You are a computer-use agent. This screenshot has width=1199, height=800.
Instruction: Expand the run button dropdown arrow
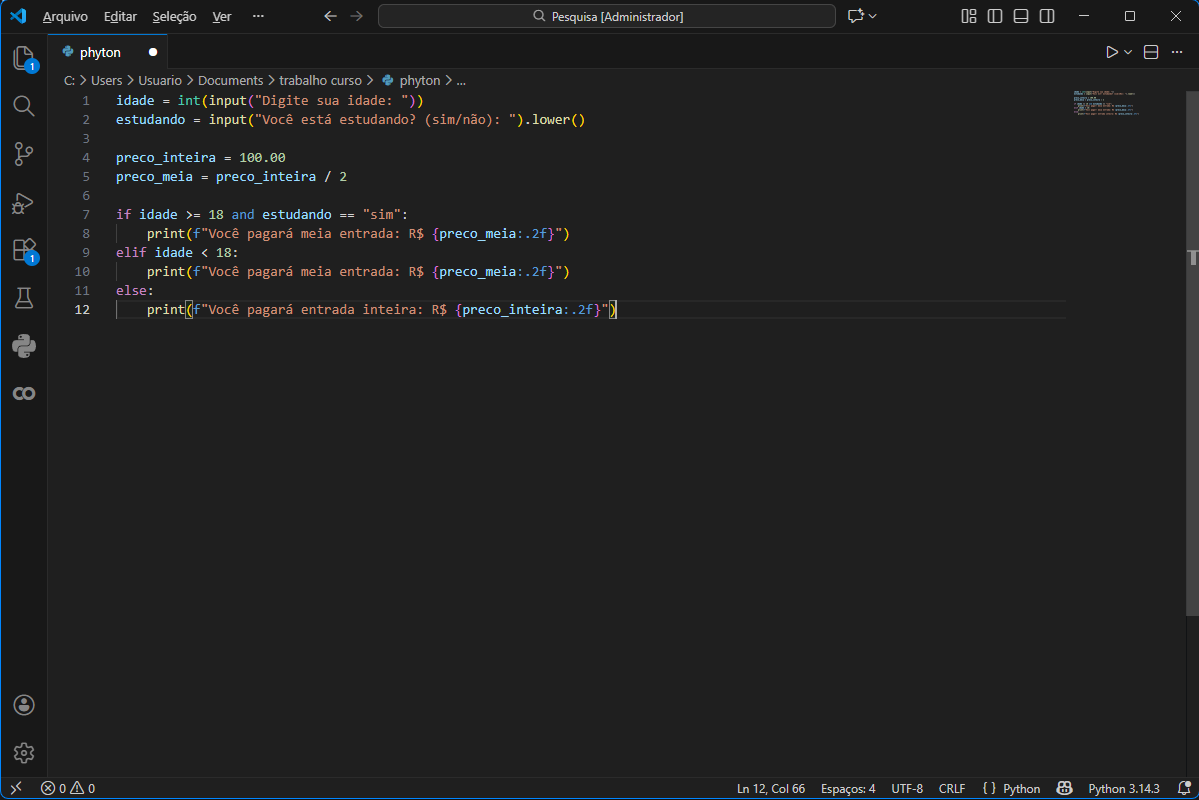[x=1128, y=52]
